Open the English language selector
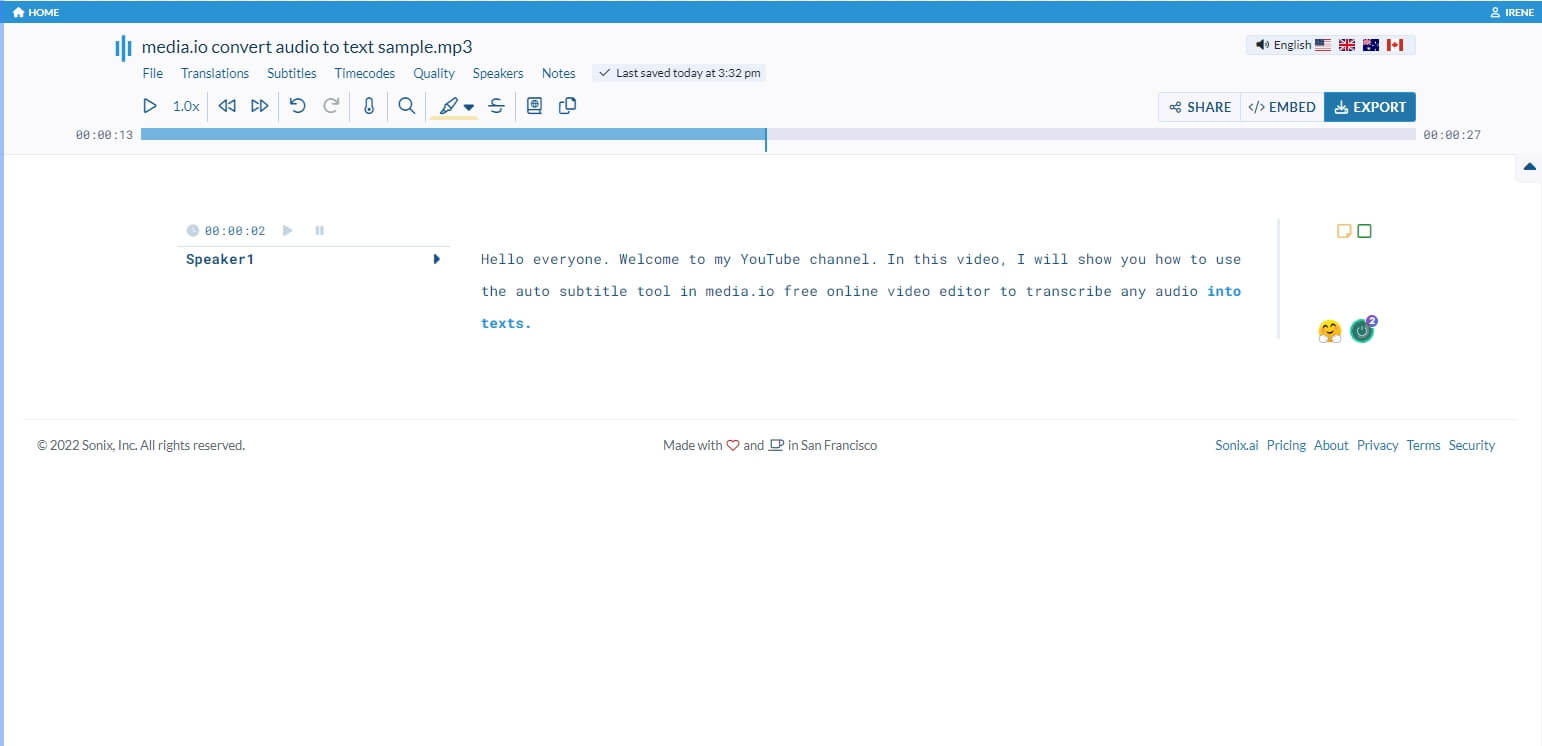1542x746 pixels. click(x=1331, y=45)
